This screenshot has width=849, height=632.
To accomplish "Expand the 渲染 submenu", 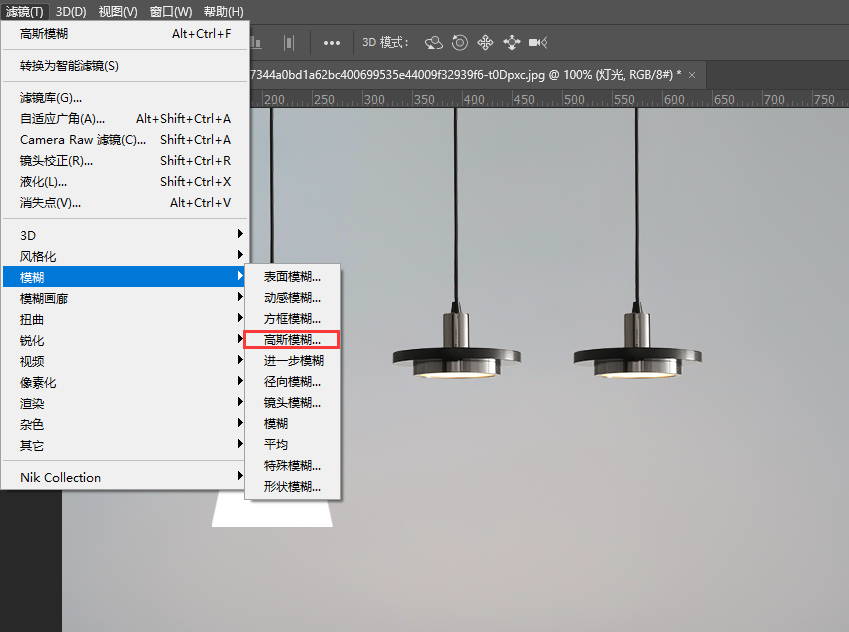I will tap(125, 403).
